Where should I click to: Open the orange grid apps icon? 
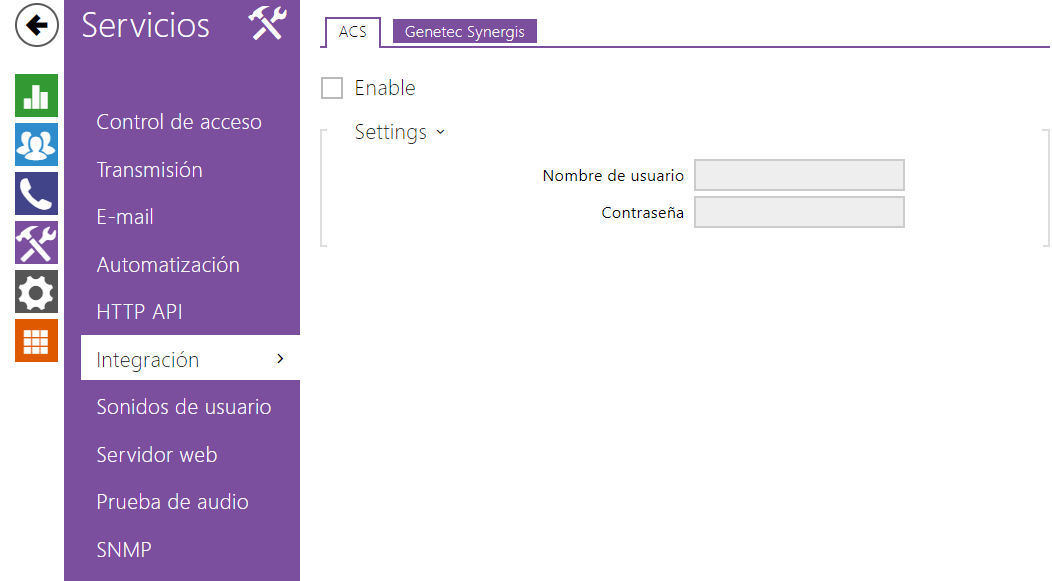point(36,341)
